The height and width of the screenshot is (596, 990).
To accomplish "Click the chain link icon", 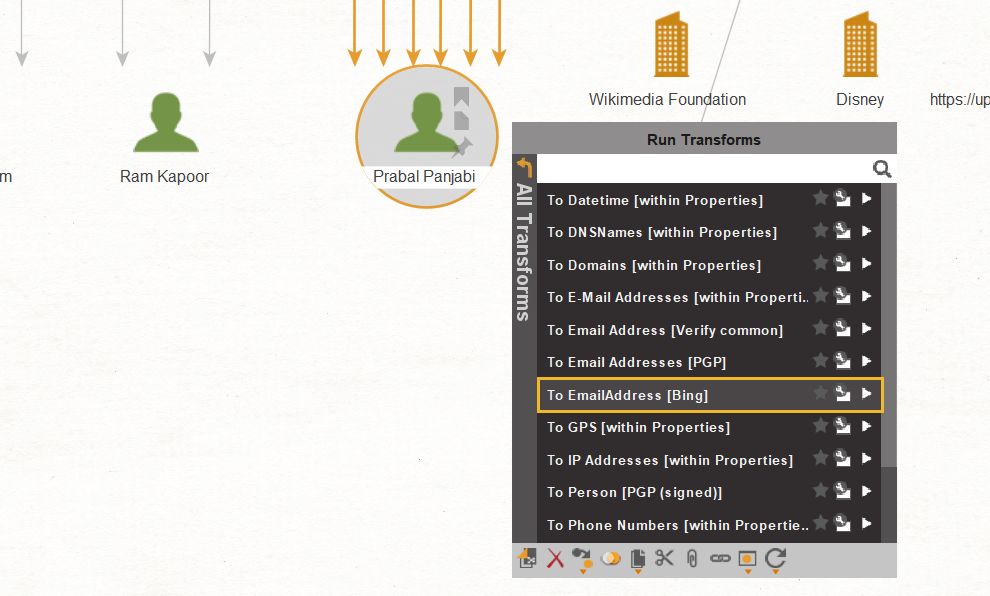I will tap(720, 558).
